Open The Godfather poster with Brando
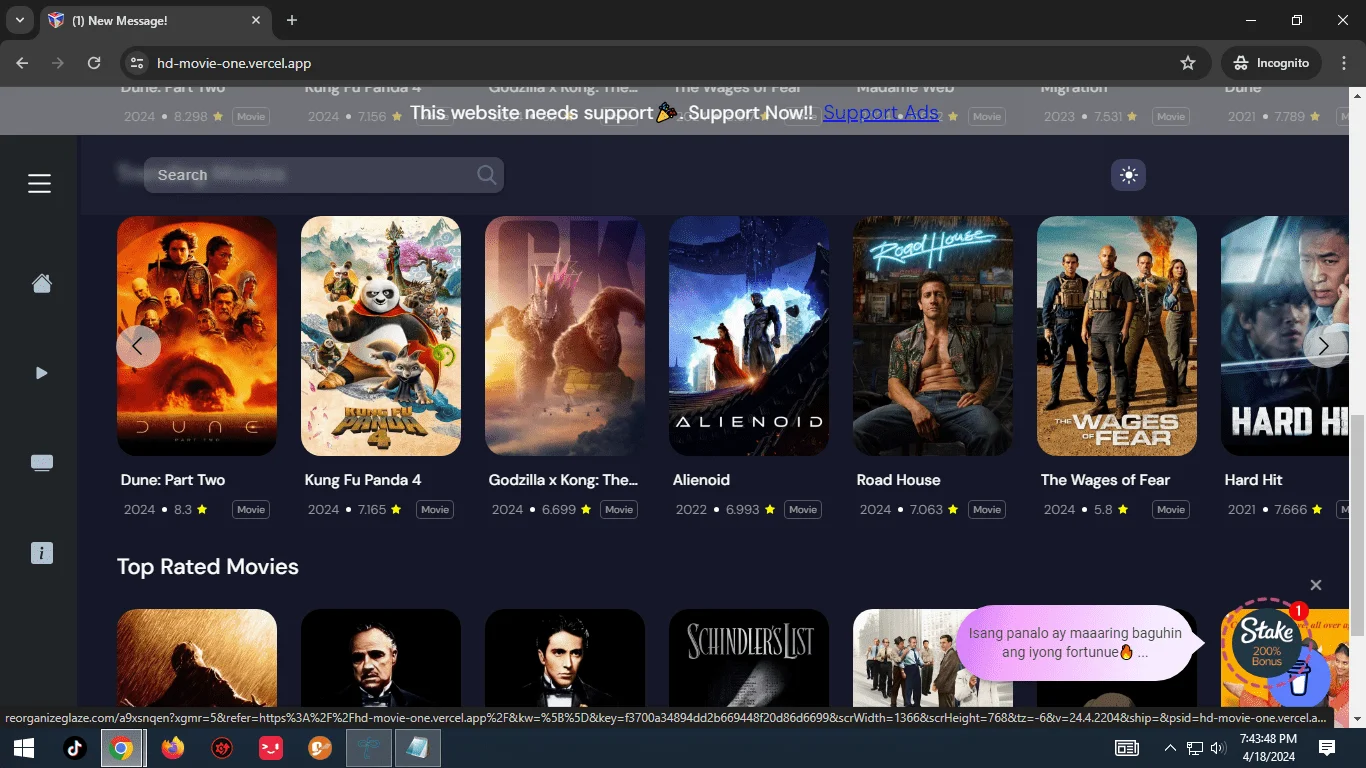The image size is (1366, 768). click(x=381, y=658)
